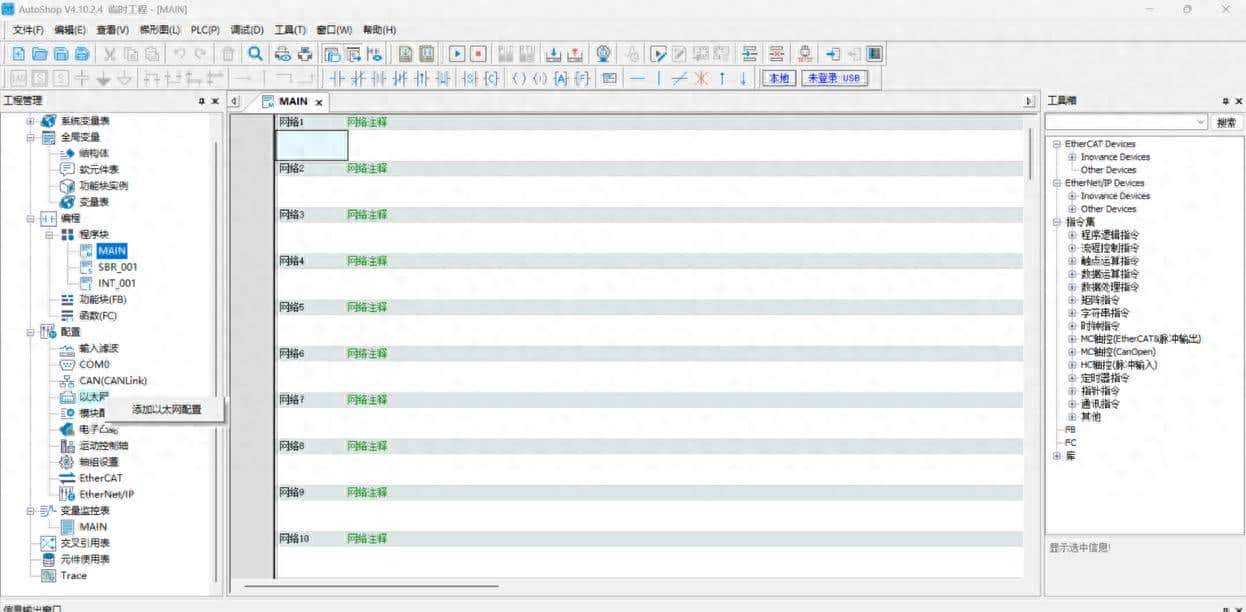1246x612 pixels.
Task: Draw a vertical connection line
Action: point(658,78)
